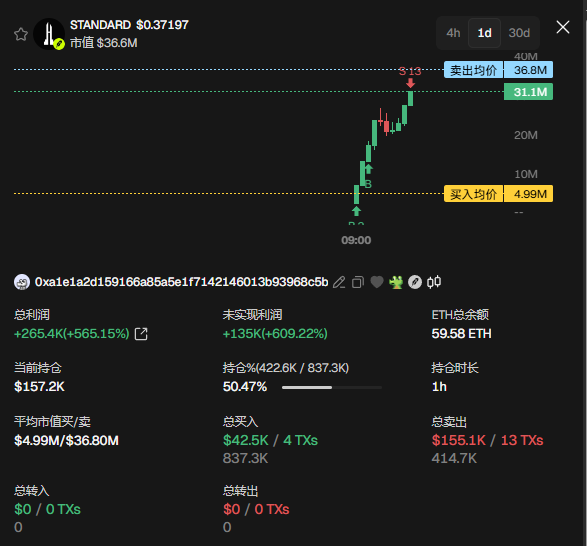Open candlestick chart icon next to address

coord(434,282)
